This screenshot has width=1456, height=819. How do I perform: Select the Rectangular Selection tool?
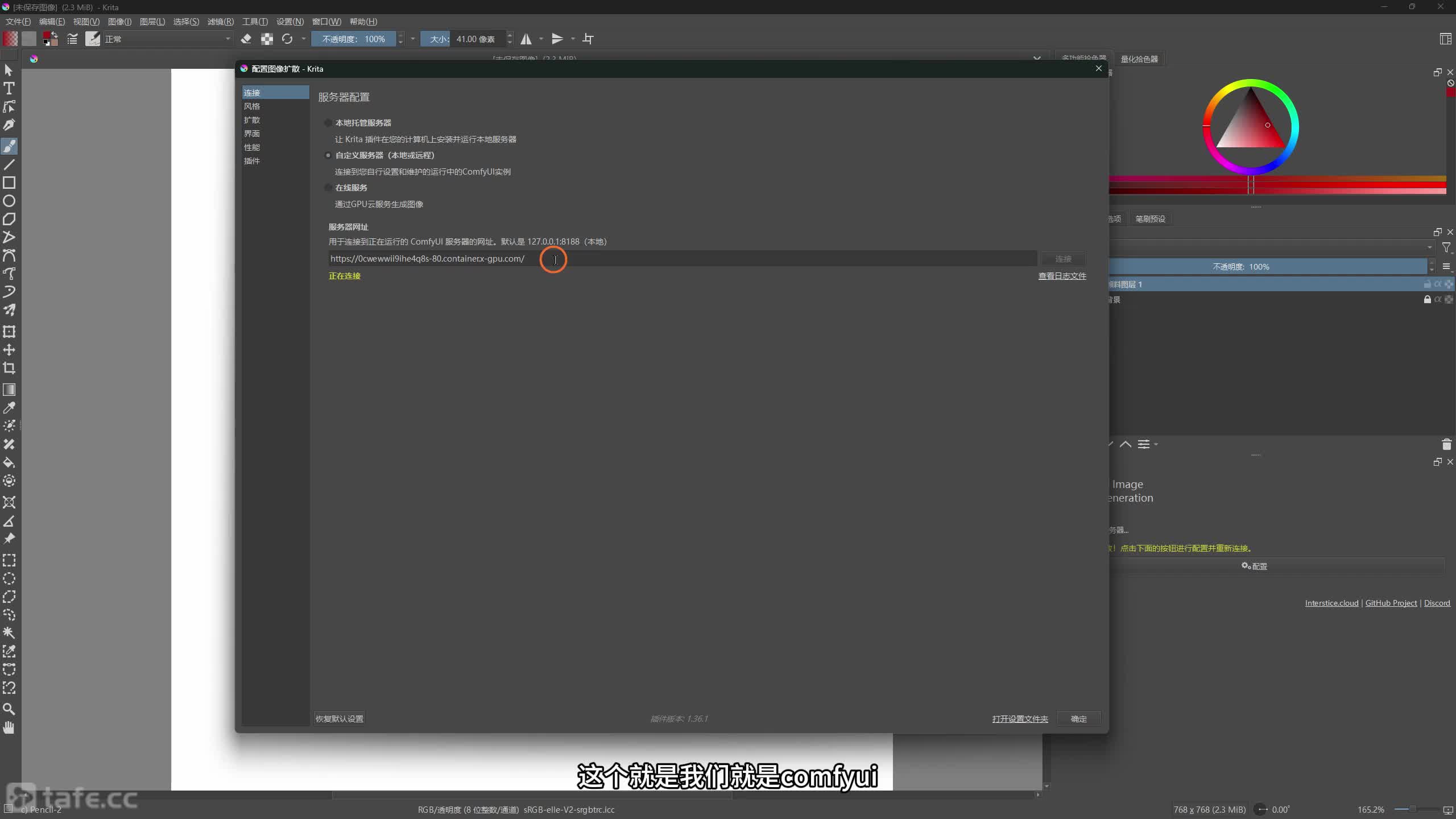[x=9, y=561]
